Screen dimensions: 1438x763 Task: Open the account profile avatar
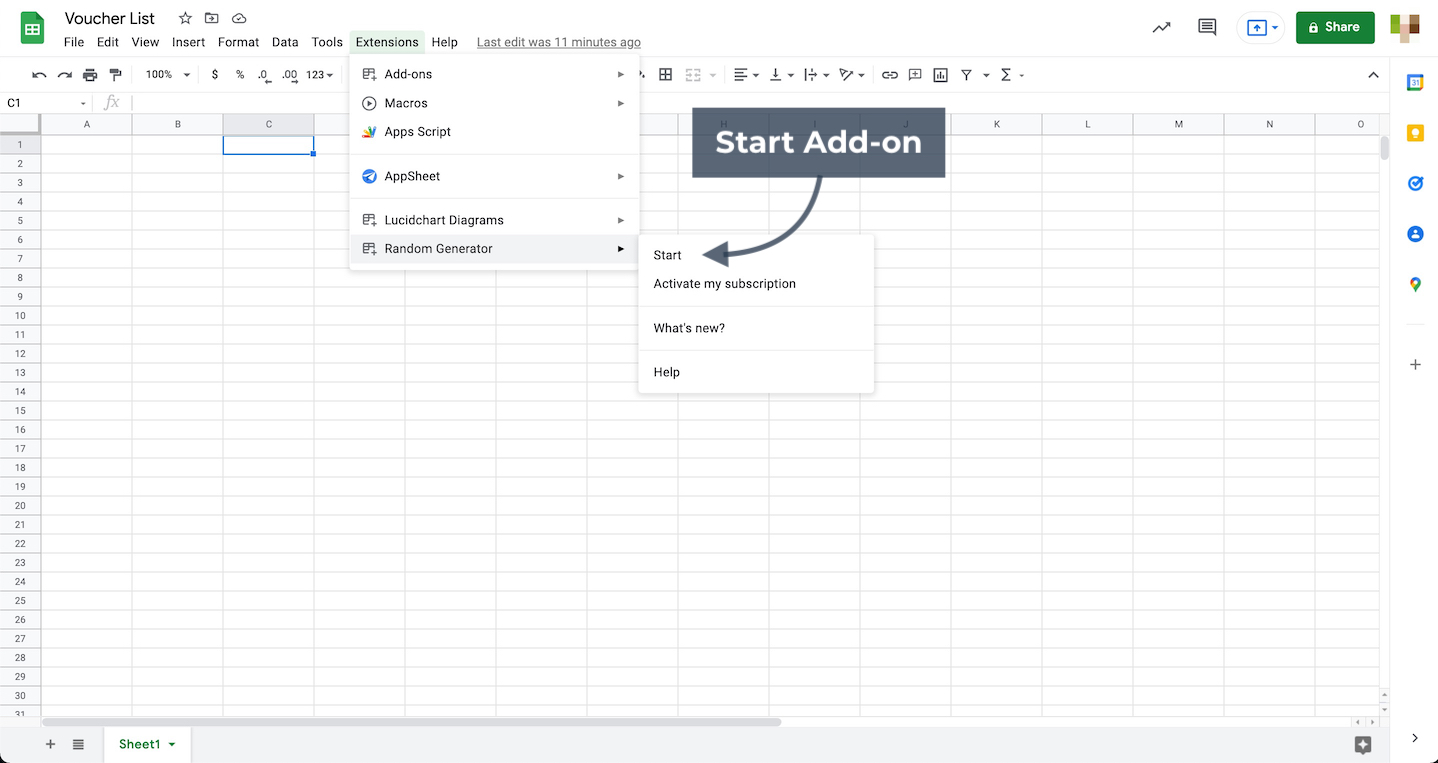[x=1405, y=28]
